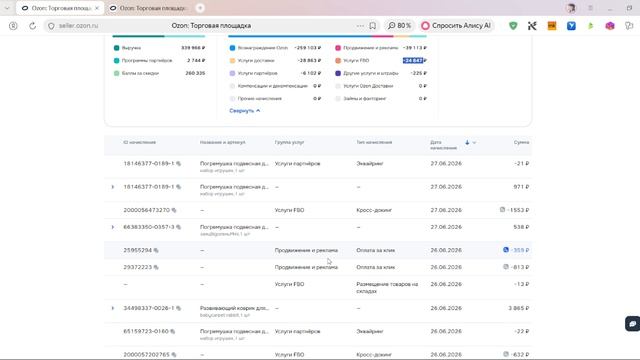Image resolution: width=640 pixels, height=360 pixels.
Task: Click Погремушка product name in 538 ₽ row
Action: coord(234,227)
